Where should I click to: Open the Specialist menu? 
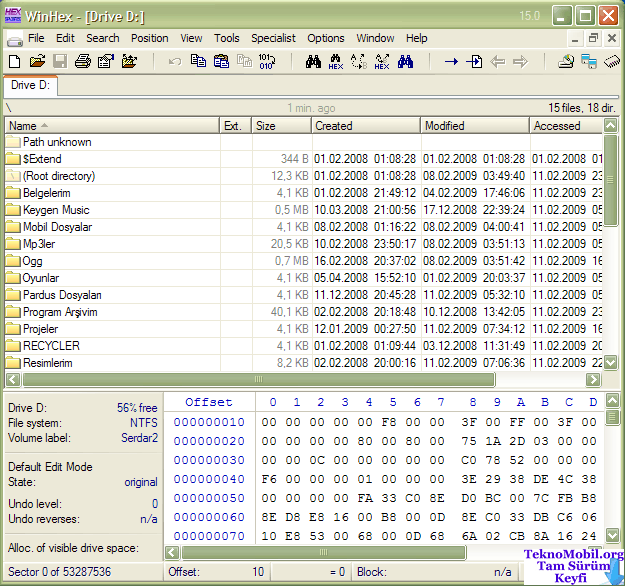(x=273, y=38)
